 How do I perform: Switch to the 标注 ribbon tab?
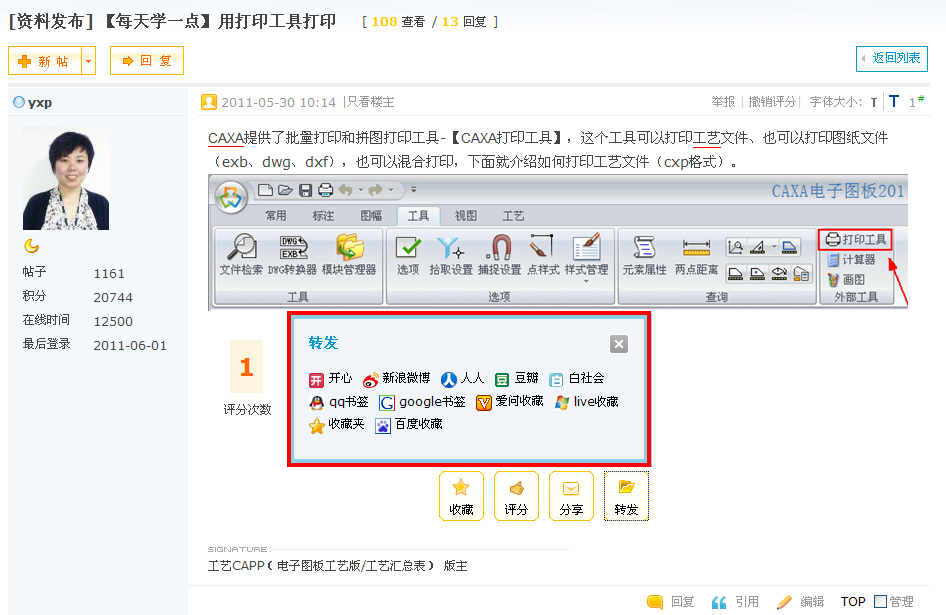[x=323, y=215]
